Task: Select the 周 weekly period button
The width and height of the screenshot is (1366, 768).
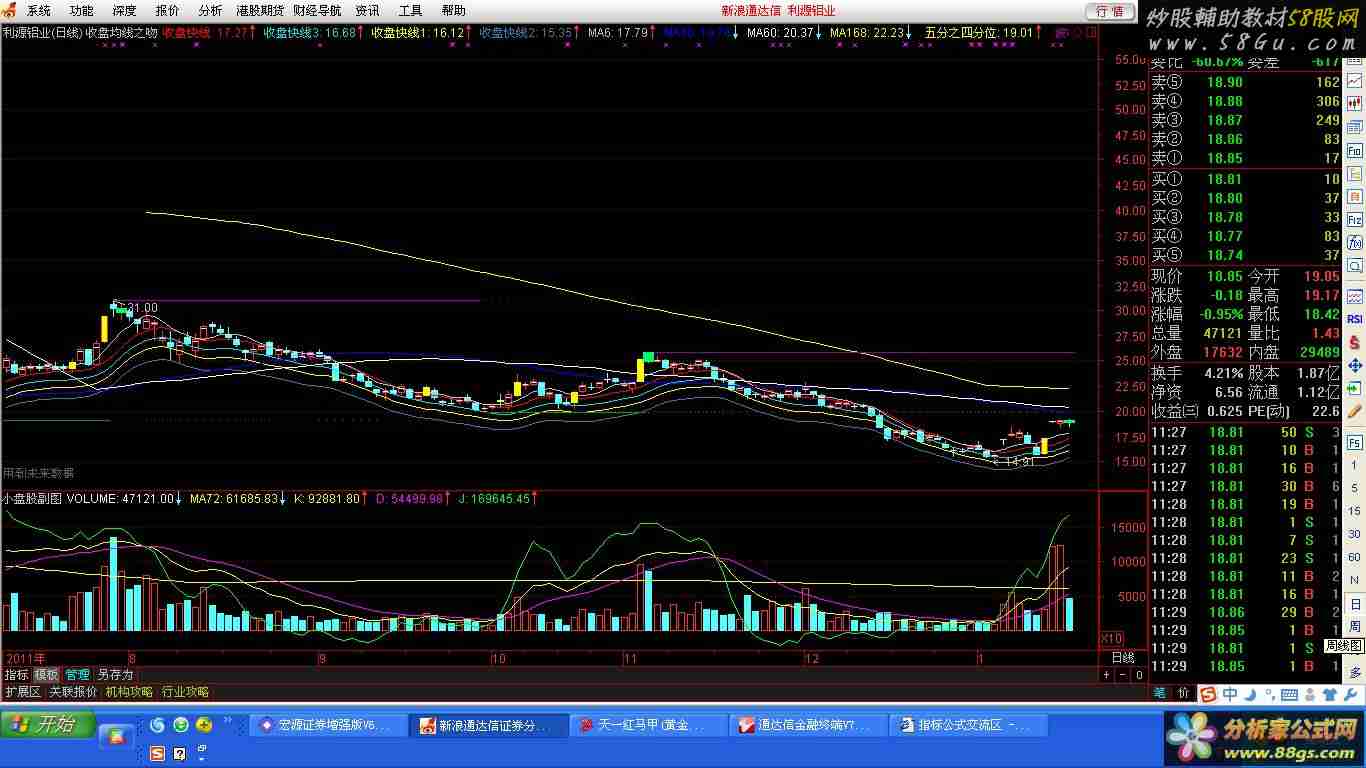Action: pos(1355,626)
